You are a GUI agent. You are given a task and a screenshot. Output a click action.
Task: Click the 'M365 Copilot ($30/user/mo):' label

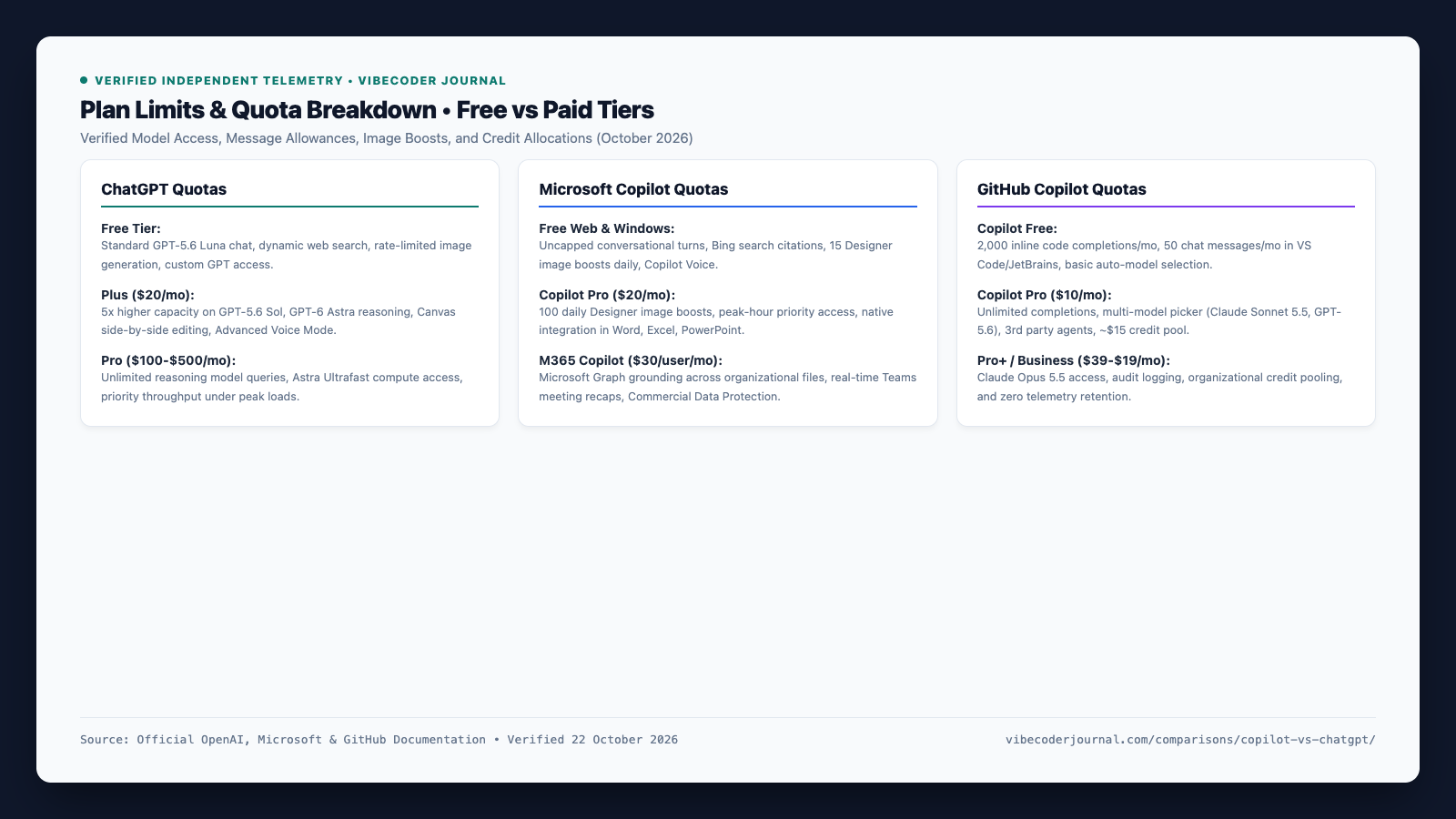631,360
